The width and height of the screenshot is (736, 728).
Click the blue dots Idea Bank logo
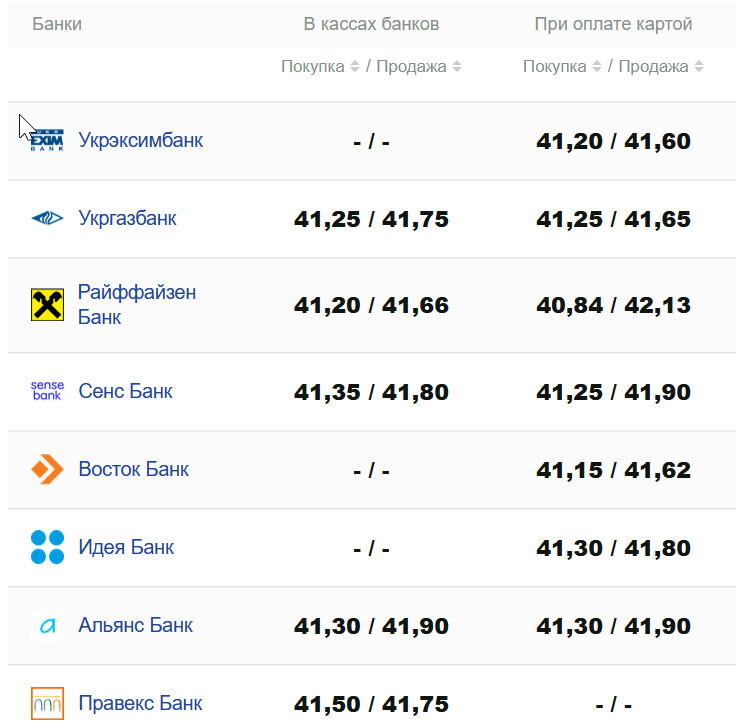click(47, 547)
